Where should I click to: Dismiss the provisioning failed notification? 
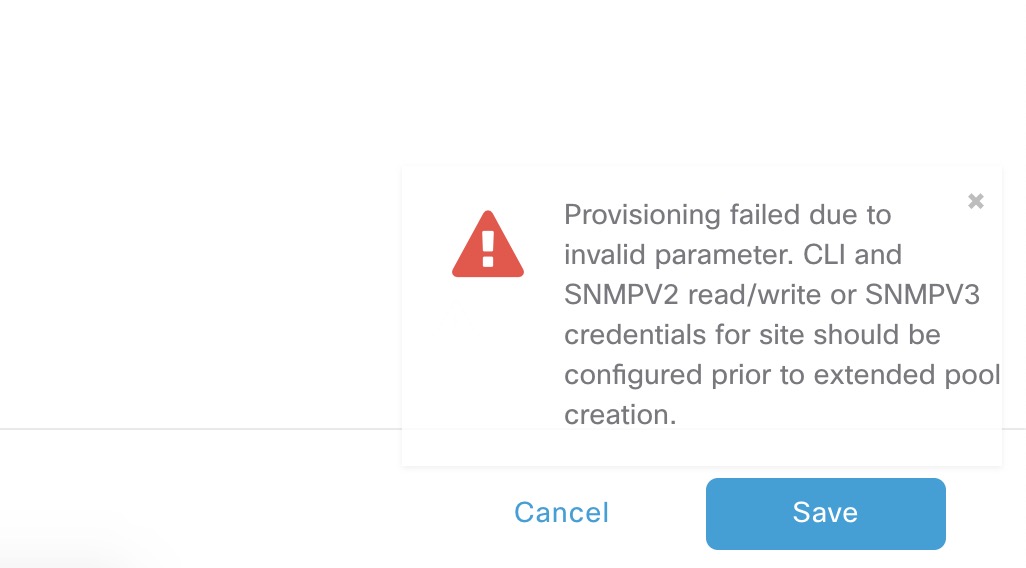coord(976,201)
